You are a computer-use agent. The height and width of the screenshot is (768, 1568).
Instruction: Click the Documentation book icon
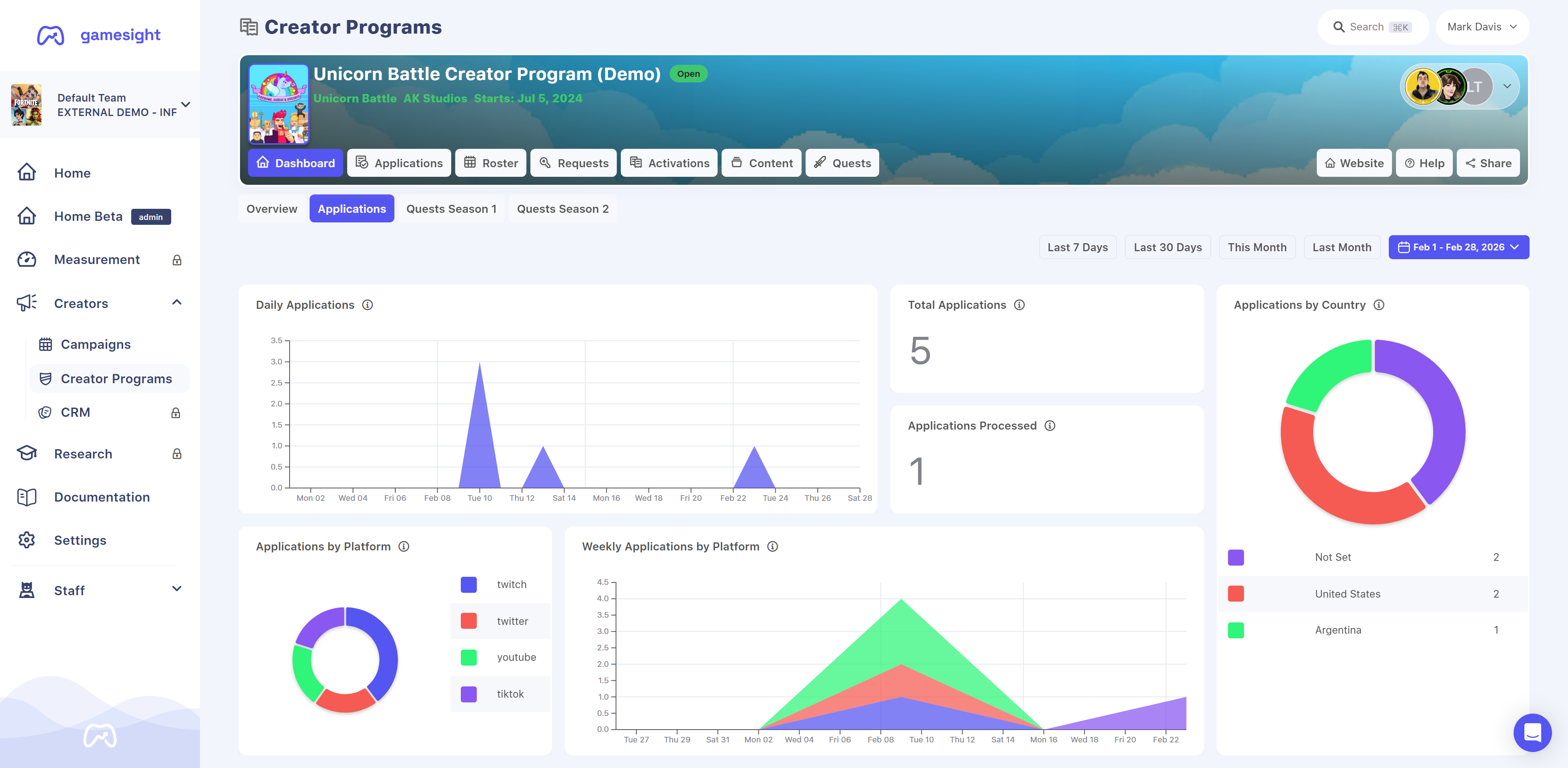[27, 497]
